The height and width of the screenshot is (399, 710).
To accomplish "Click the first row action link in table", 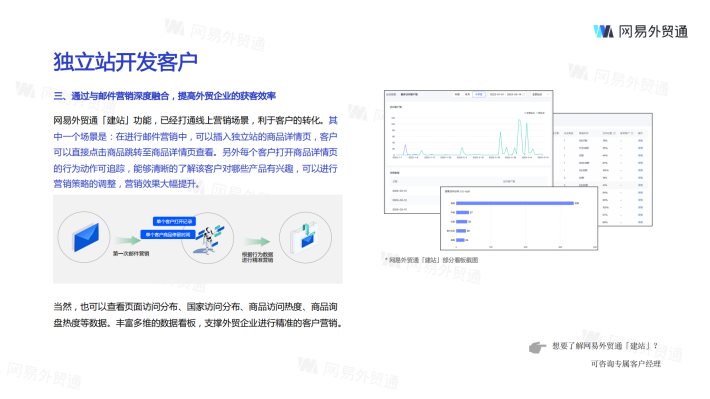I will (x=640, y=140).
